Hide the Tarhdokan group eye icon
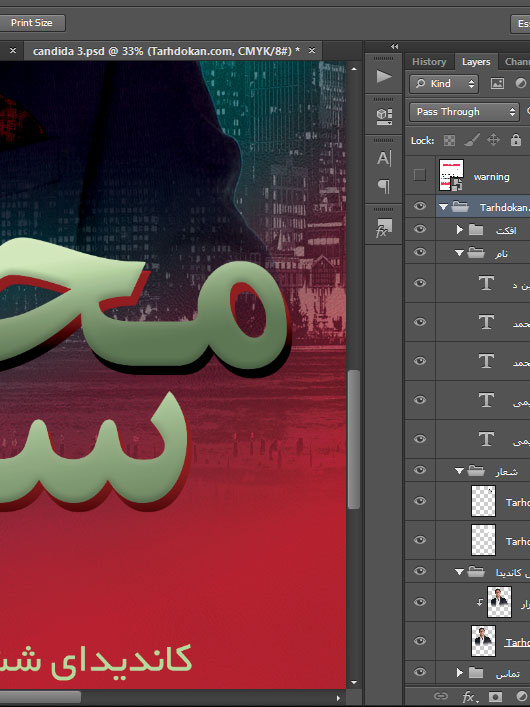 pos(419,207)
